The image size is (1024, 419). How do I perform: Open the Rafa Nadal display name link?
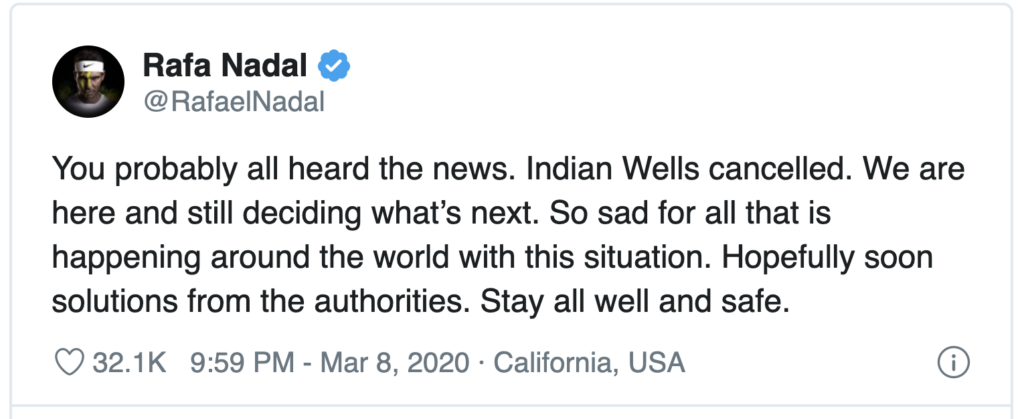(225, 65)
